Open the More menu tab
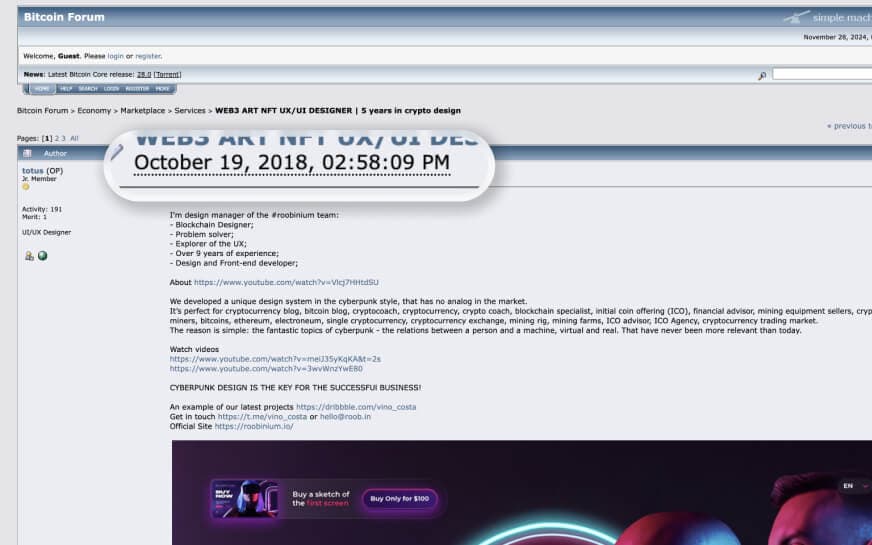Image resolution: width=872 pixels, height=545 pixels. tap(162, 89)
